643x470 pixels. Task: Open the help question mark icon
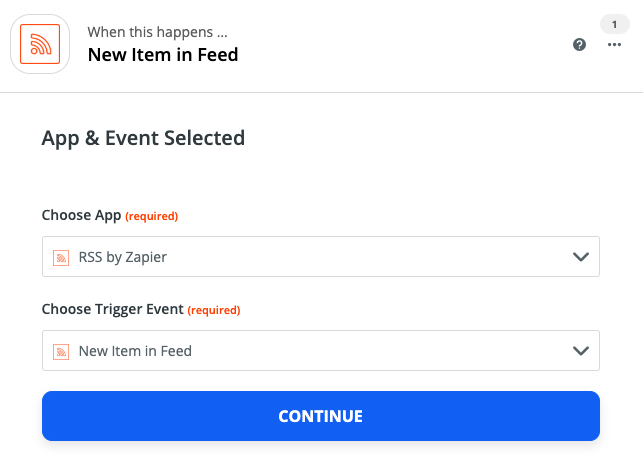pyautogui.click(x=579, y=45)
